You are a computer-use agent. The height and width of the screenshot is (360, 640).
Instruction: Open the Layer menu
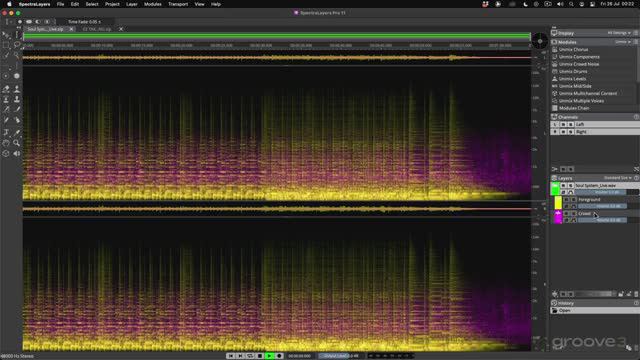pyautogui.click(x=131, y=4)
